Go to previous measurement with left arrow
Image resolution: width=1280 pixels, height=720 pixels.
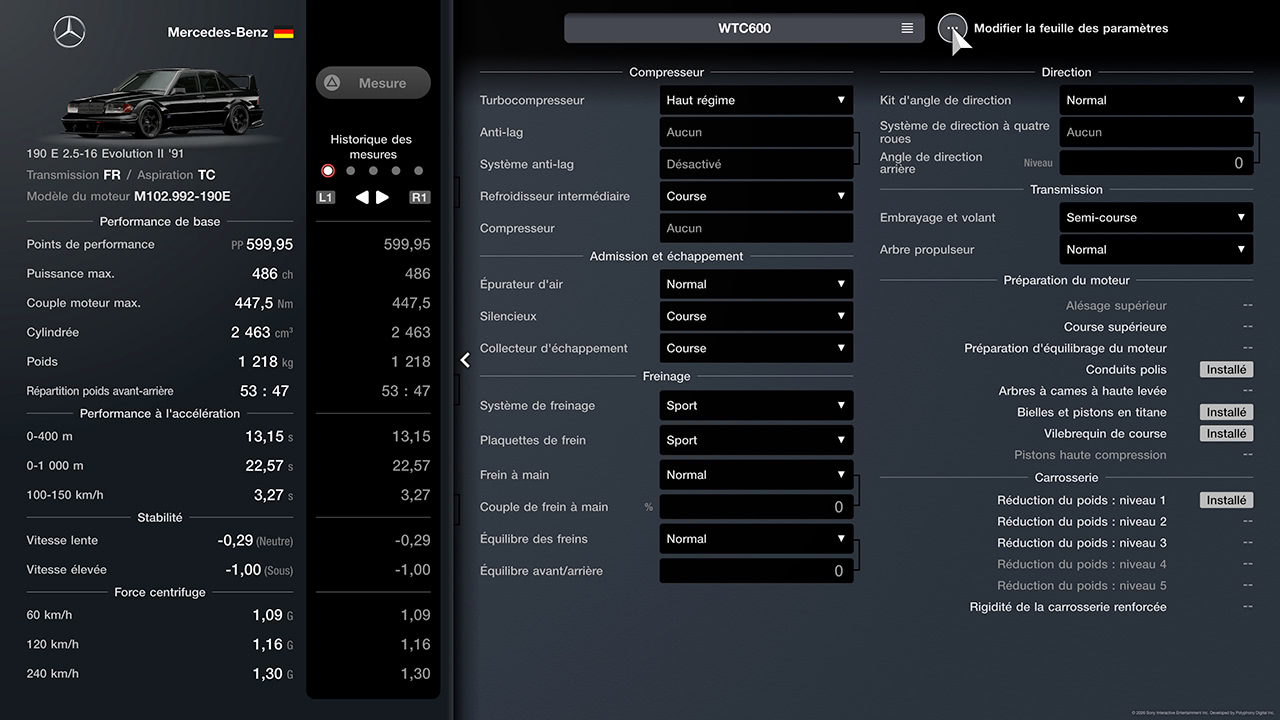362,197
